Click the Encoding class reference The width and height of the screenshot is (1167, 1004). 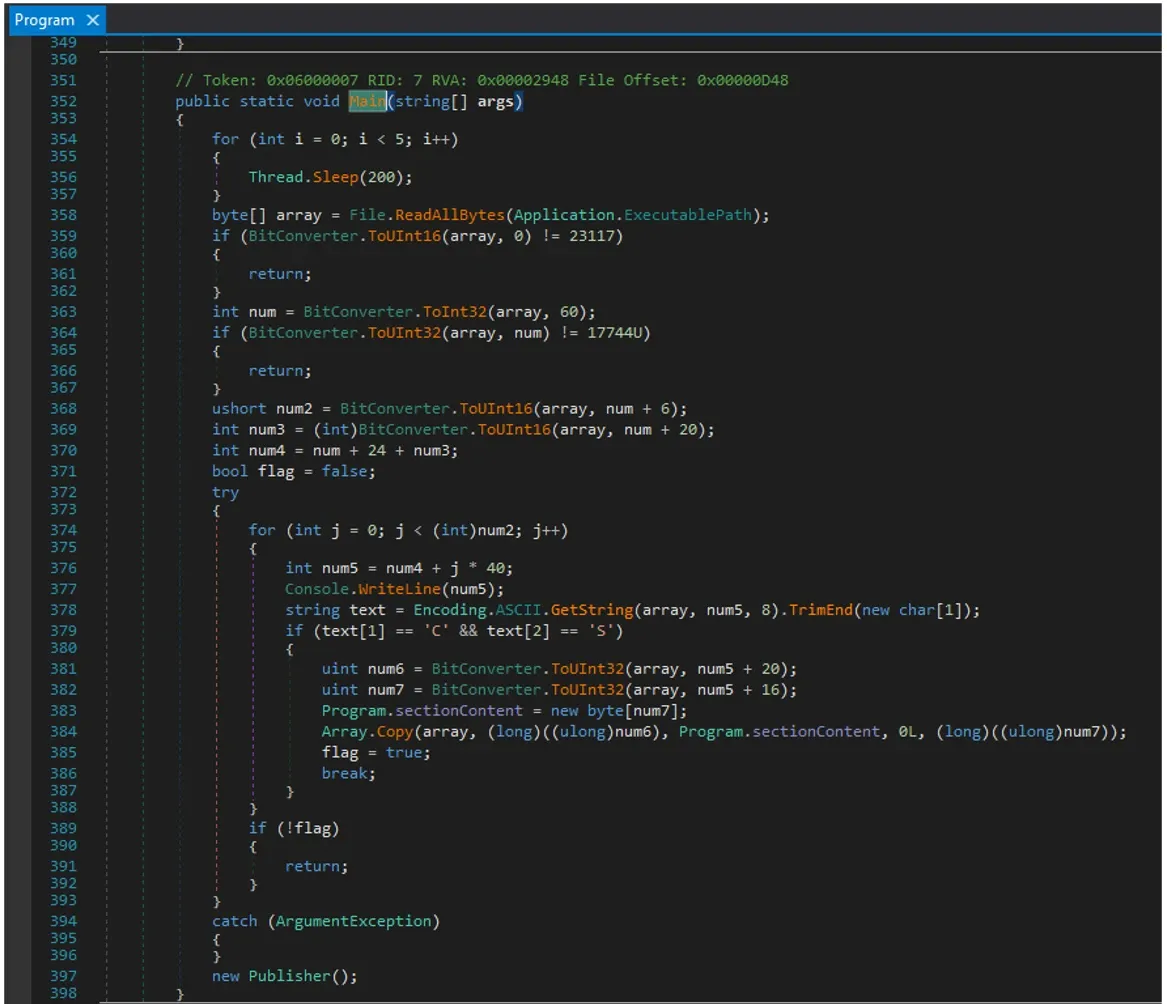click(450, 610)
